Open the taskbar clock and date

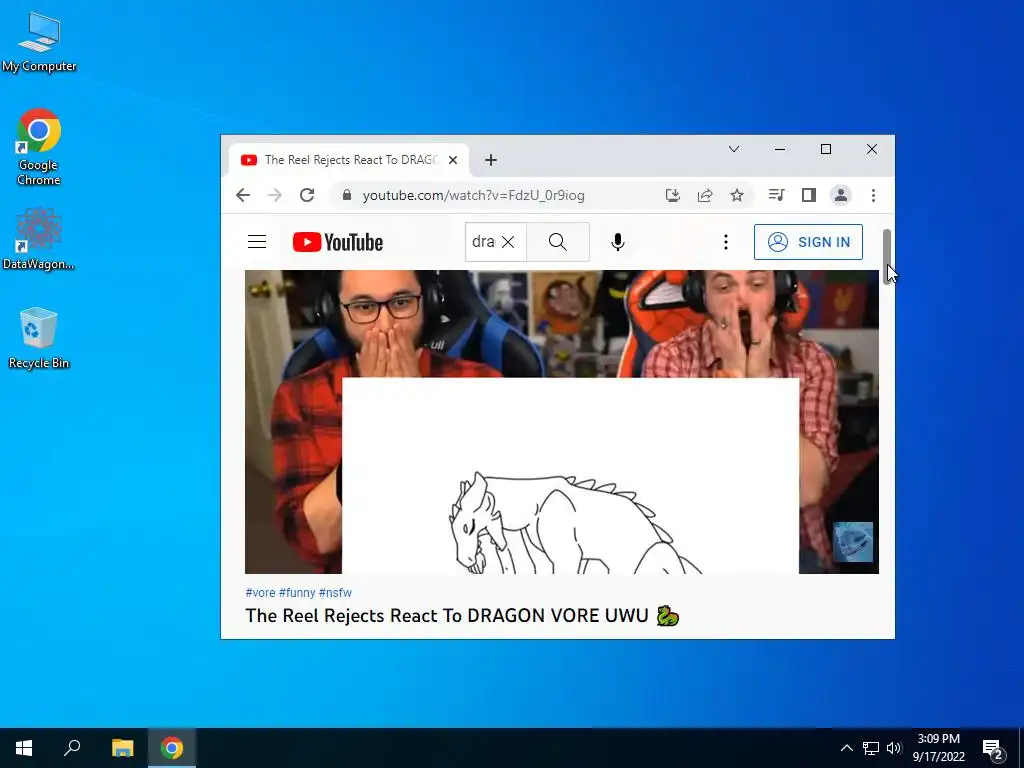(938, 748)
